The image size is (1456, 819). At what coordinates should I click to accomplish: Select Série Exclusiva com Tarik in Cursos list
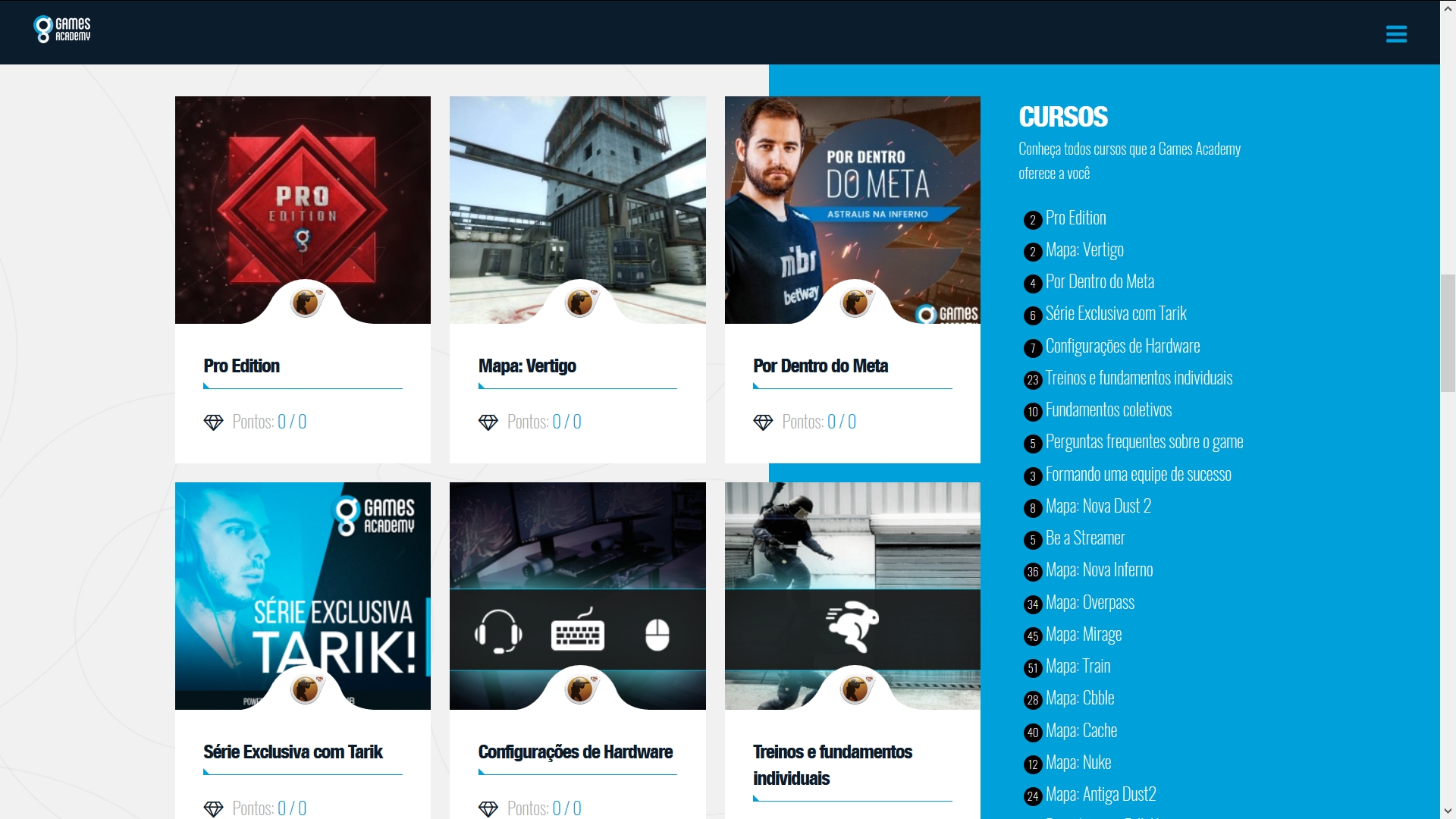pyautogui.click(x=1116, y=314)
